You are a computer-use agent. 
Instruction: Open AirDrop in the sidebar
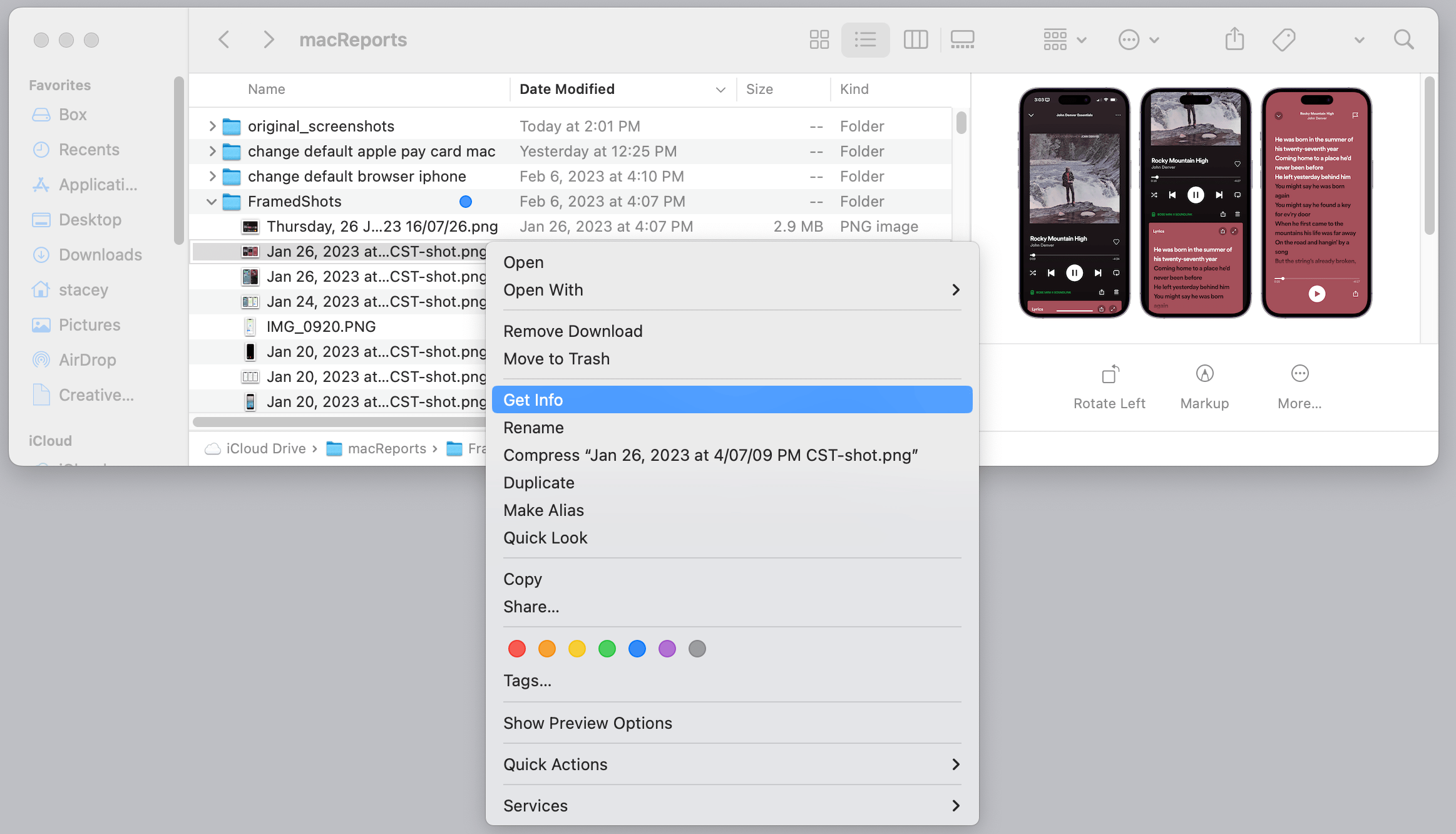(x=74, y=360)
